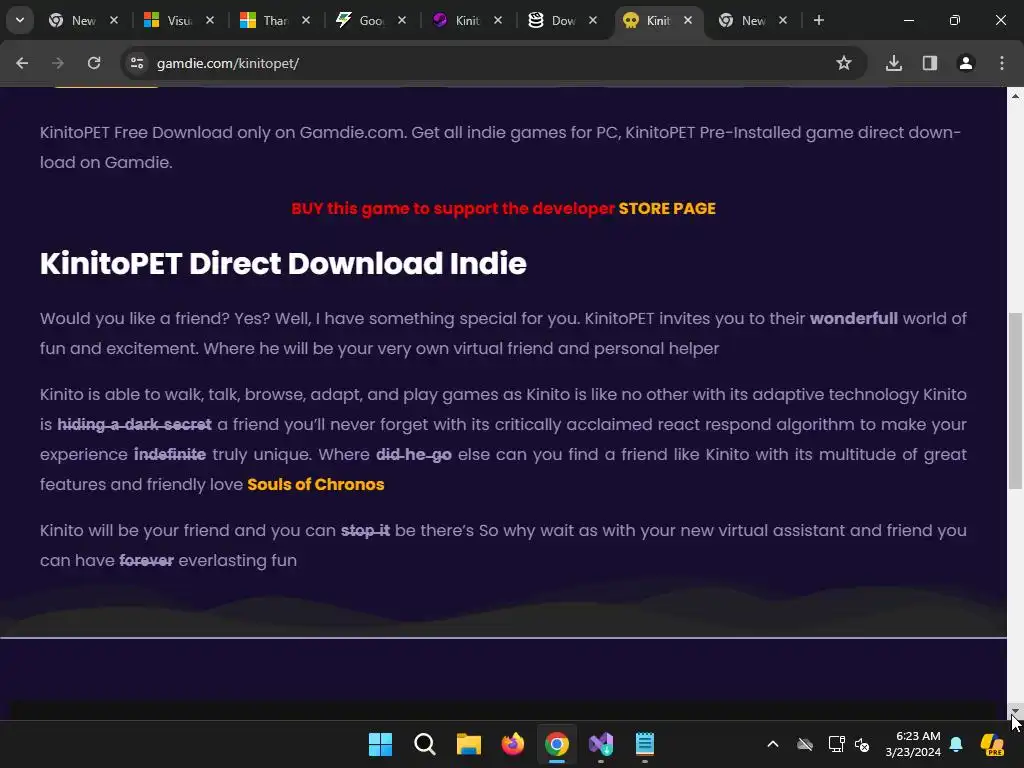Switch to the Dow tab
Viewport: 1024px width, 768px height.
pyautogui.click(x=563, y=20)
